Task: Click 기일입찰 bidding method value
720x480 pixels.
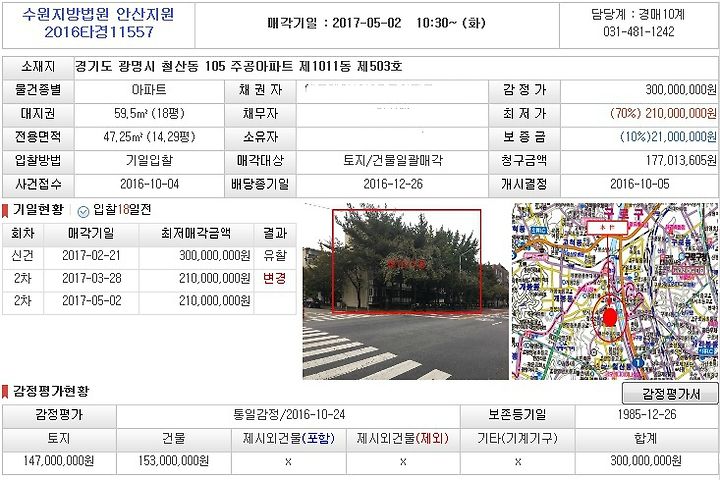Action: click(149, 161)
